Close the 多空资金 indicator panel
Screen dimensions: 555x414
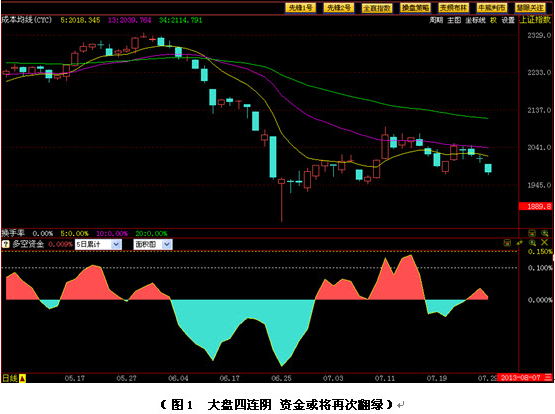tap(544, 242)
